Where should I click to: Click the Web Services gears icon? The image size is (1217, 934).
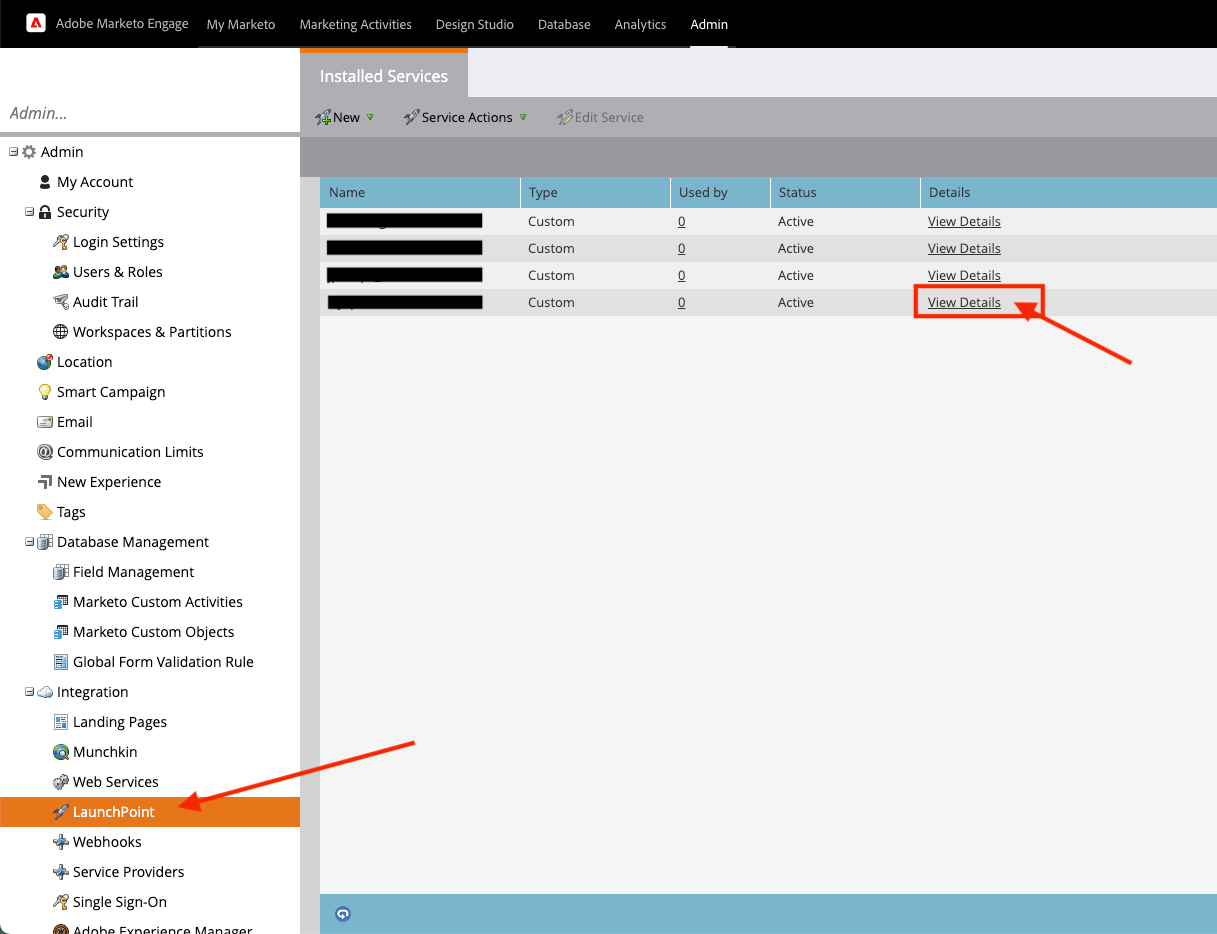pyautogui.click(x=61, y=782)
